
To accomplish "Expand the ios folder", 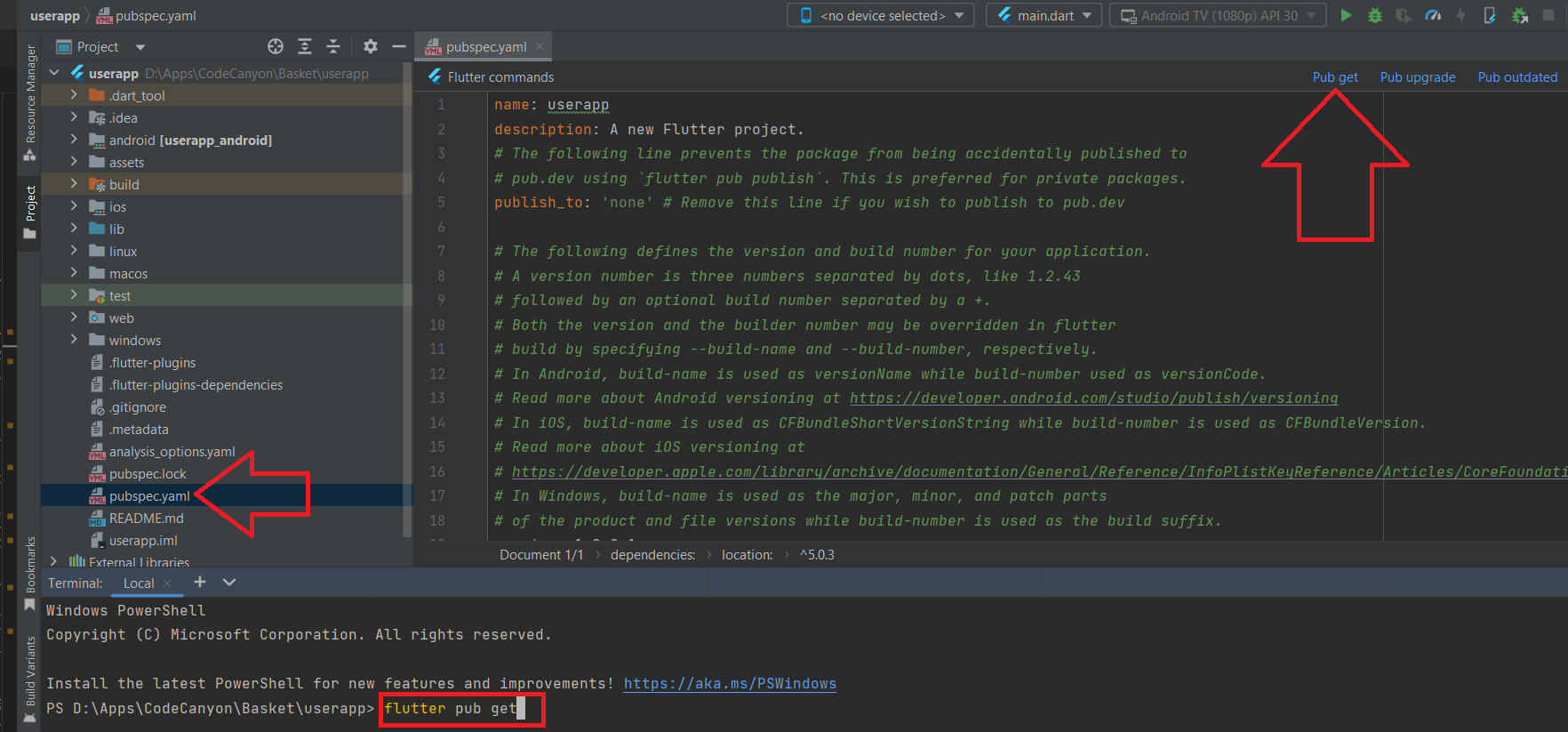I will tap(74, 206).
